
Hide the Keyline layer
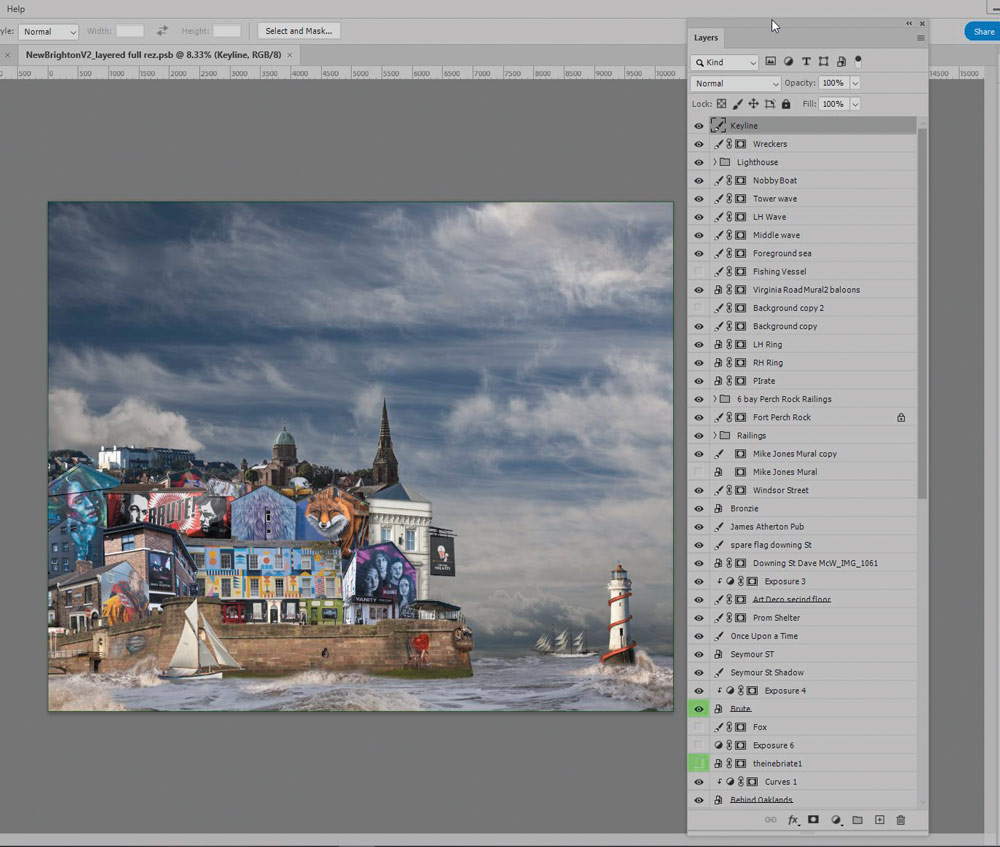click(x=698, y=126)
